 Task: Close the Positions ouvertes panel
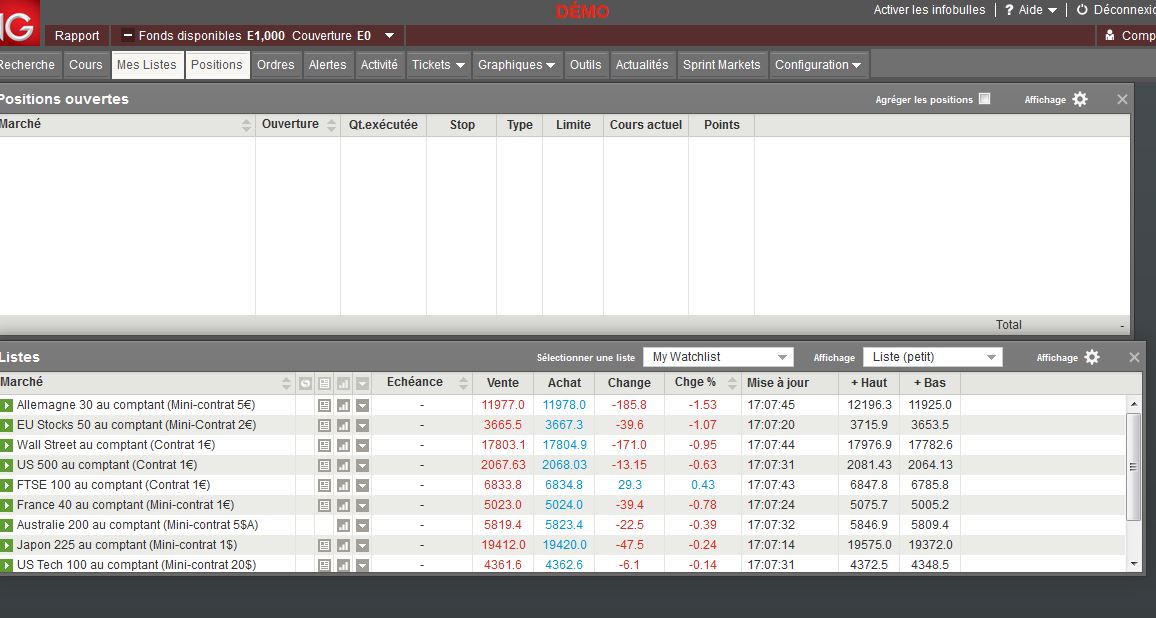[1122, 99]
